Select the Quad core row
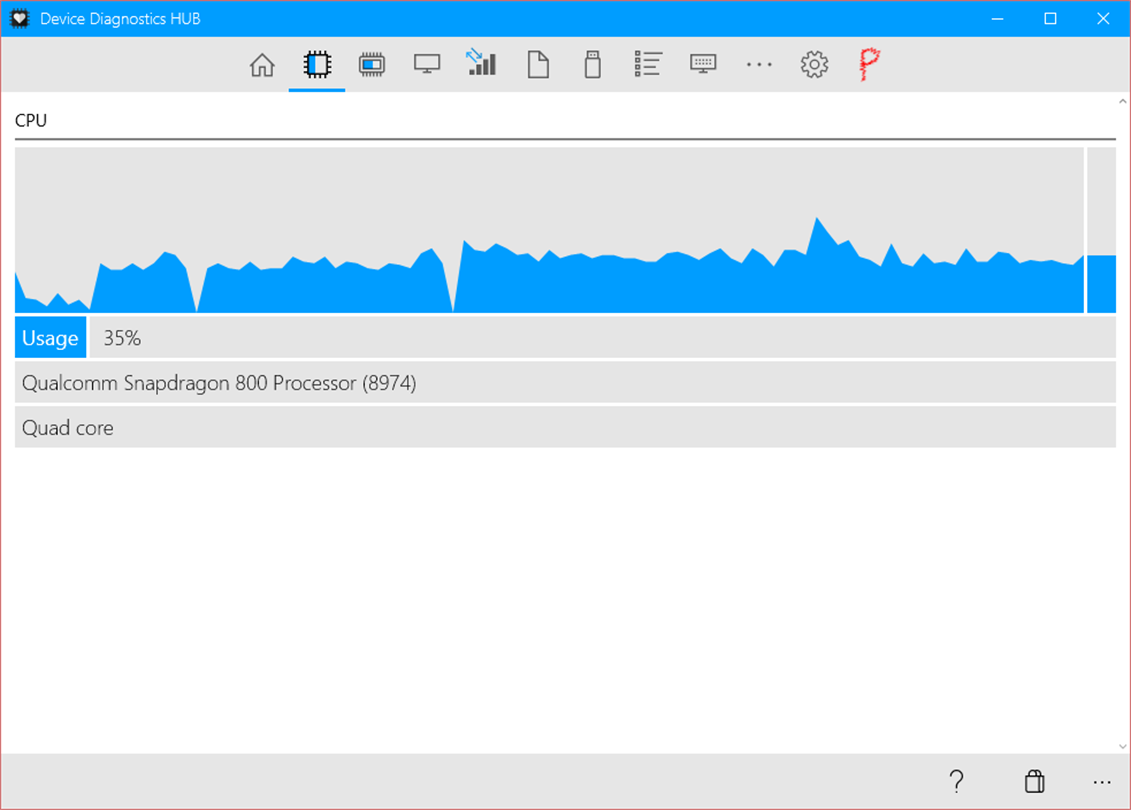1131x810 pixels. coord(566,428)
